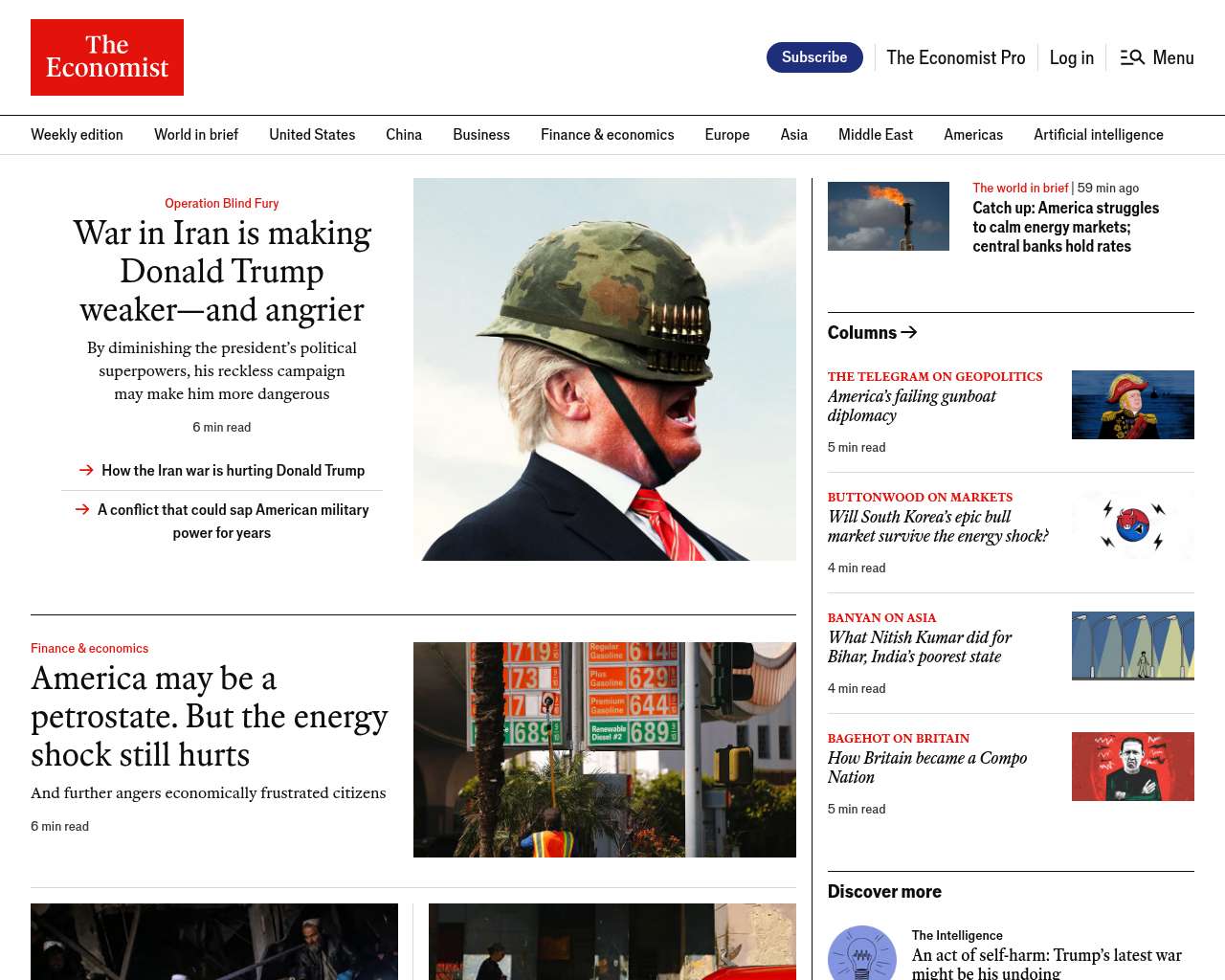Screen dimensions: 1225x980
Task: Click the South Korea bull thumbnail
Action: coord(1133,525)
